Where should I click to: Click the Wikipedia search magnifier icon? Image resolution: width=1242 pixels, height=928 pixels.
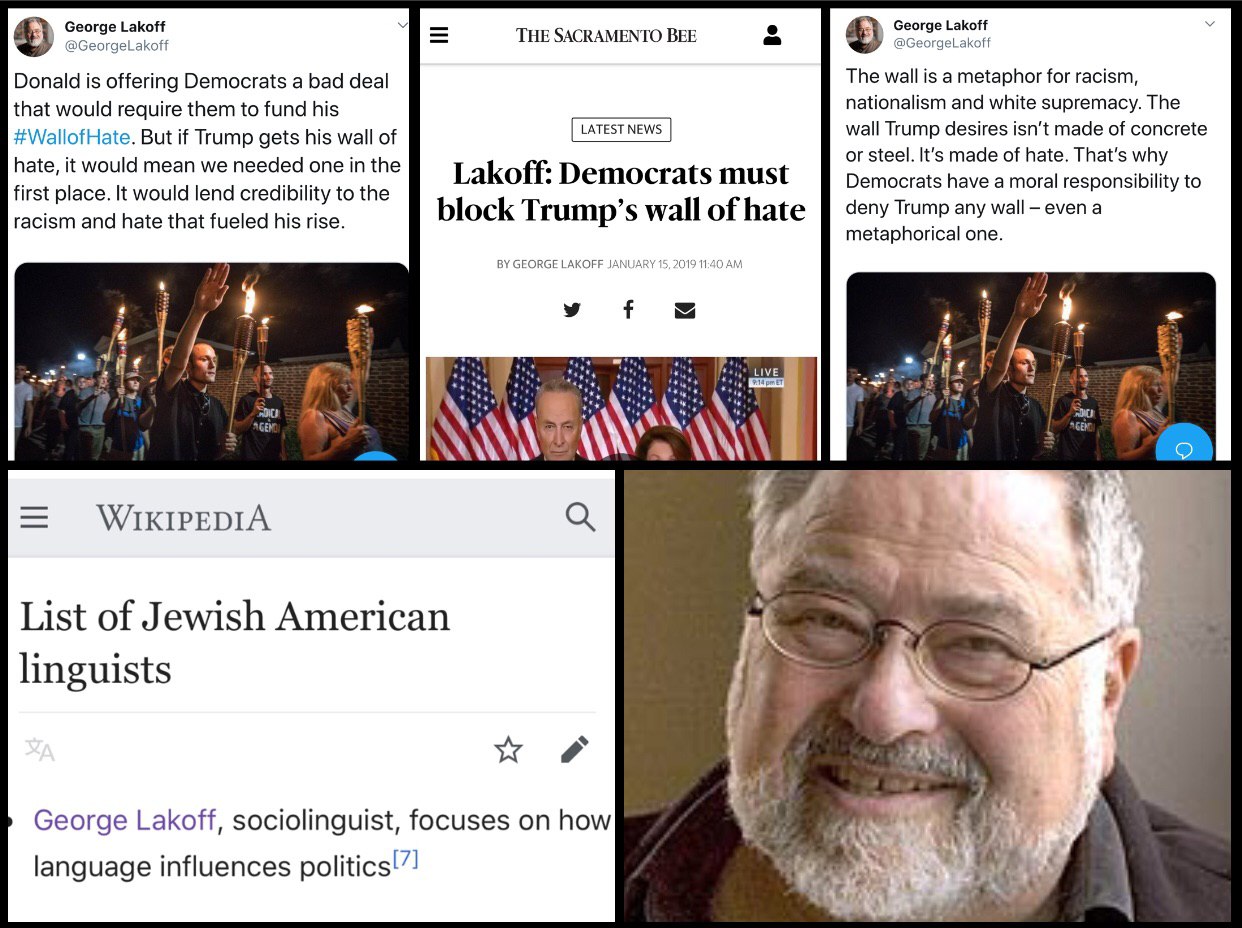pos(580,517)
